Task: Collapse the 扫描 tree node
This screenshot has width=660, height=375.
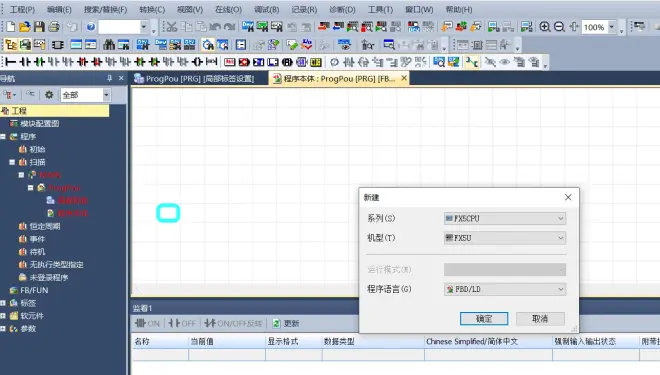Action: point(12,162)
